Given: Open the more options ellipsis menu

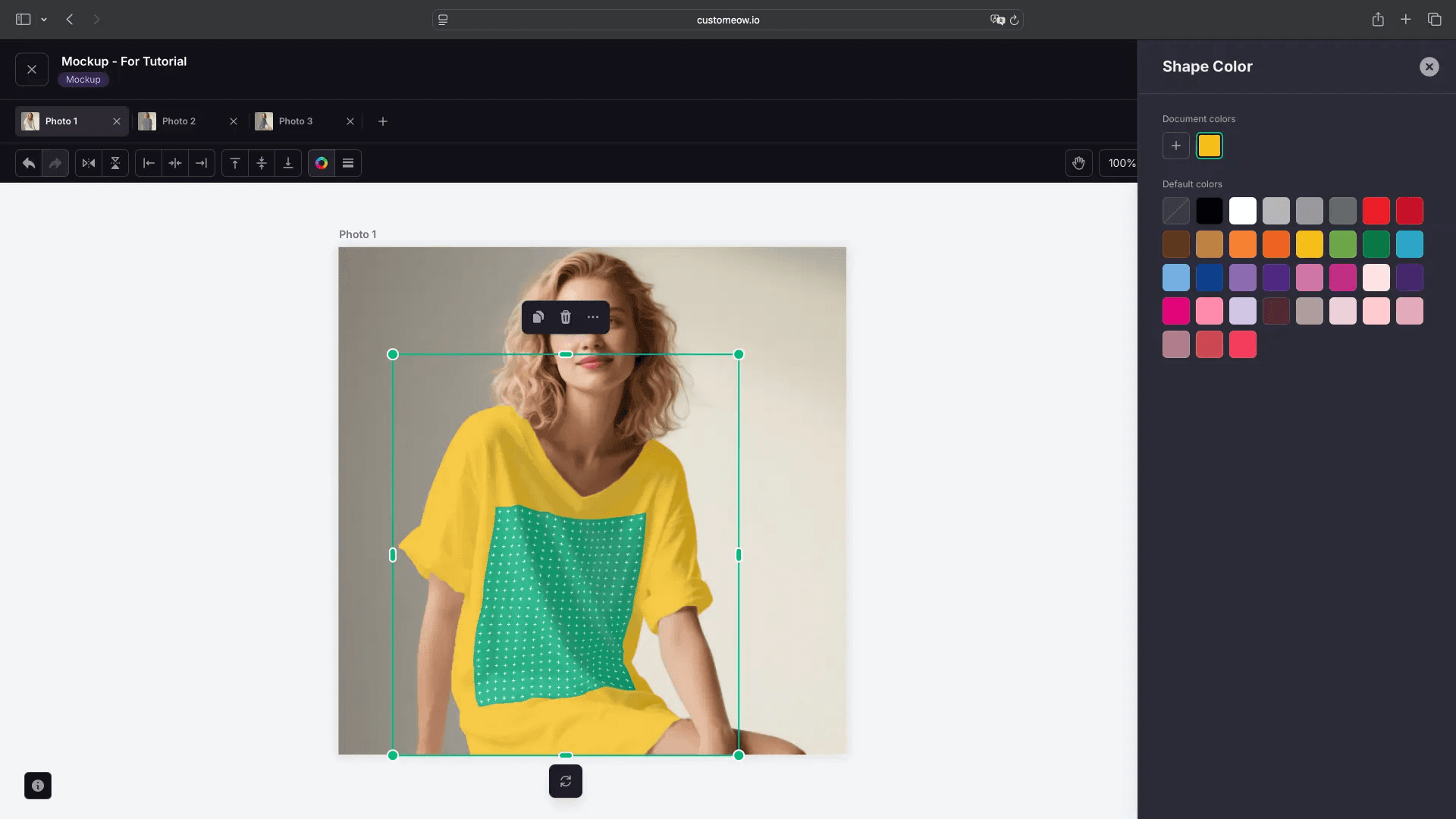Looking at the screenshot, I should (x=593, y=317).
